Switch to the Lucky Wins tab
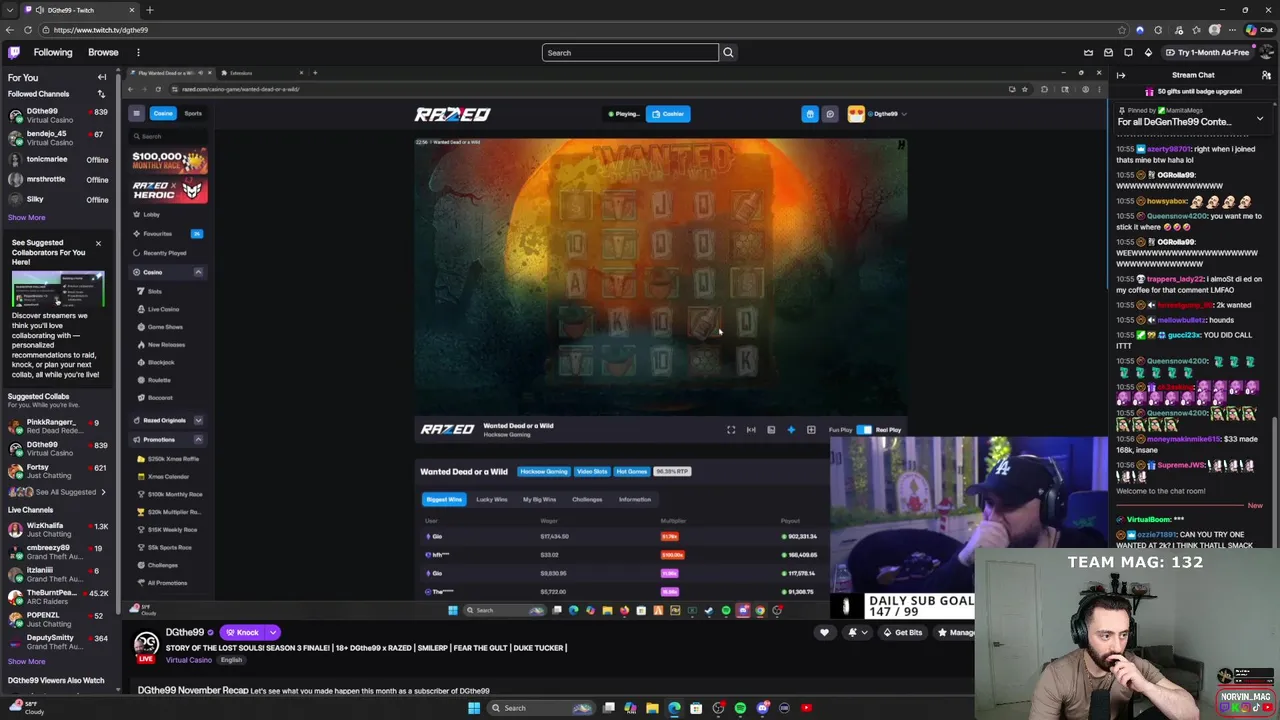1280x720 pixels. pyautogui.click(x=491, y=499)
